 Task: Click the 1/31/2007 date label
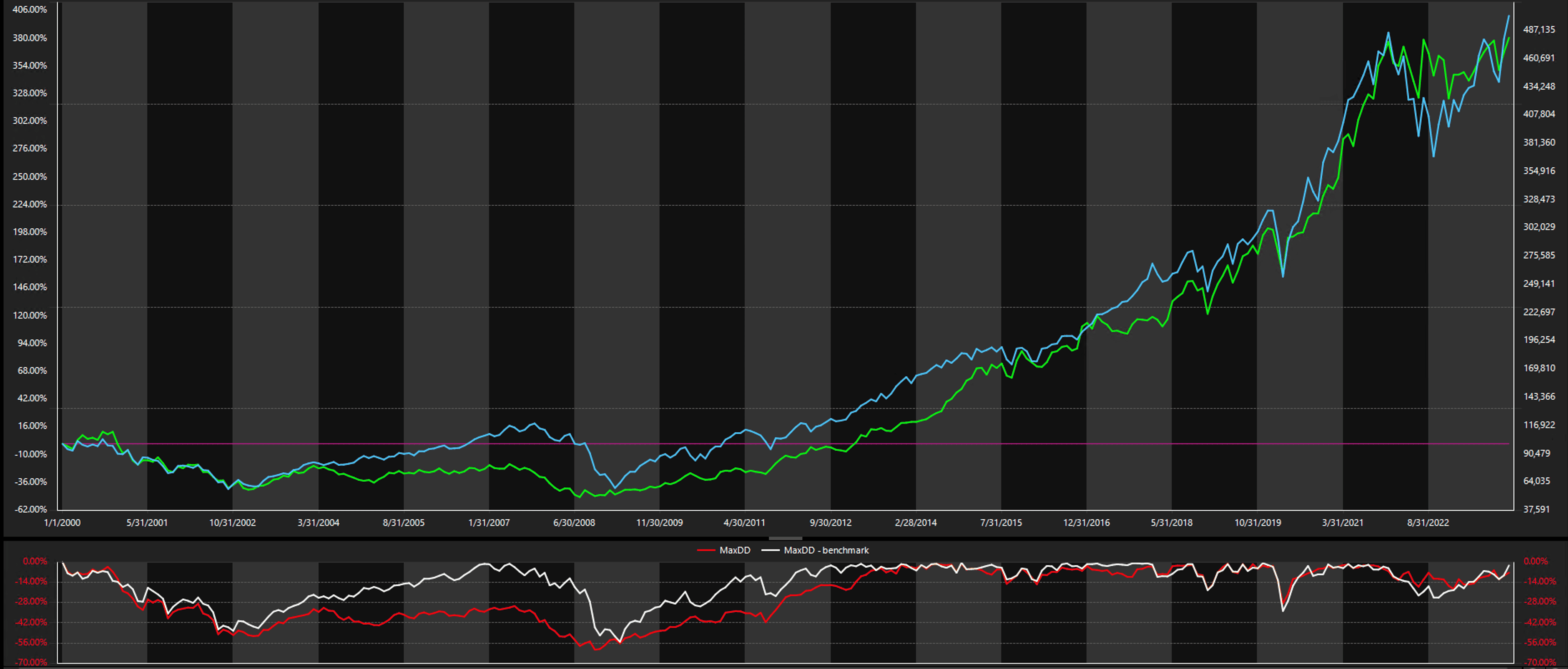489,523
